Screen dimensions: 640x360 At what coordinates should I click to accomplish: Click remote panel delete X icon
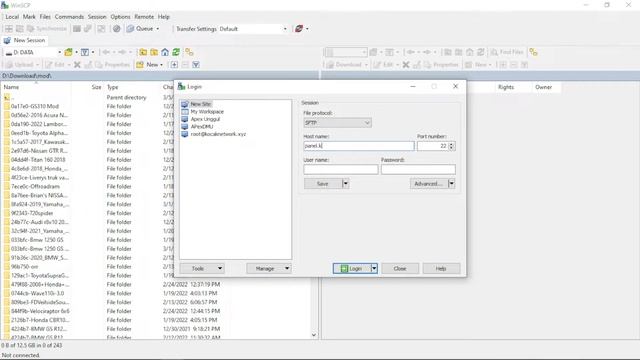(x=406, y=64)
